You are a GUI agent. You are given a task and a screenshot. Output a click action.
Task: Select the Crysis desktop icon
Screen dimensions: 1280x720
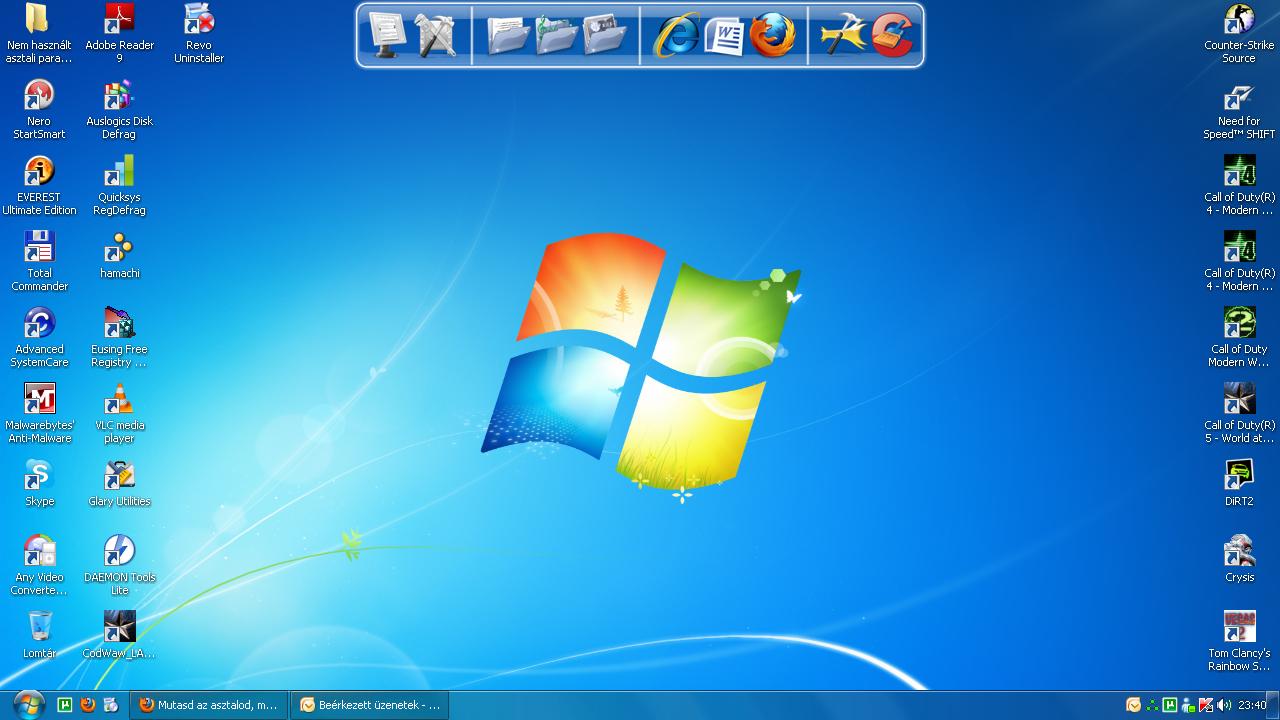1239,559
